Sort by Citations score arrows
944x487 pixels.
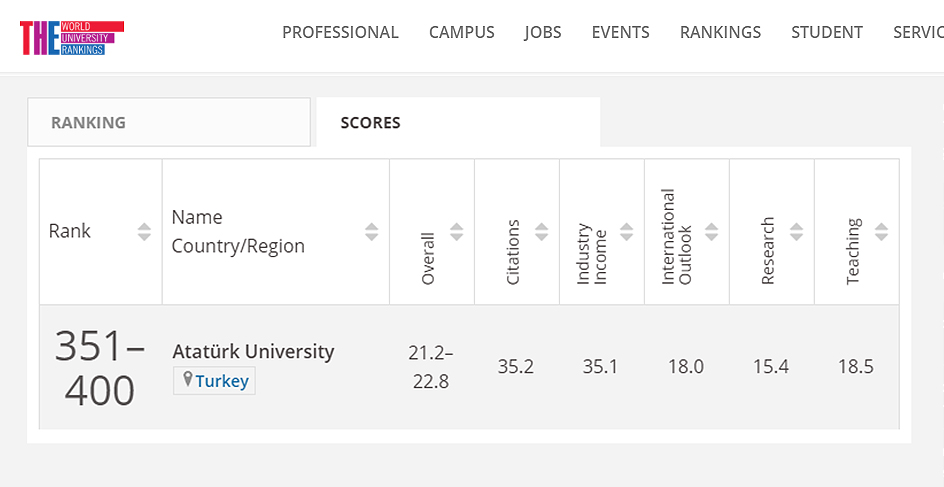click(542, 232)
